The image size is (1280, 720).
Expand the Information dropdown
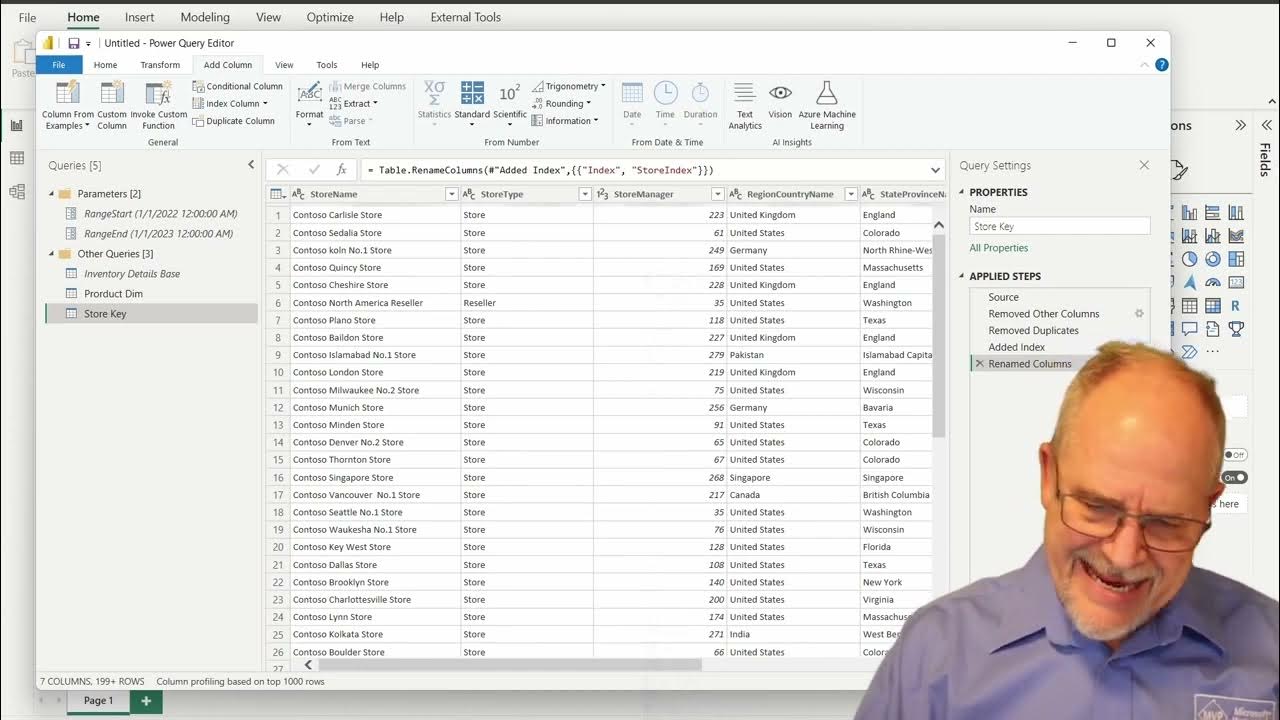pos(596,121)
